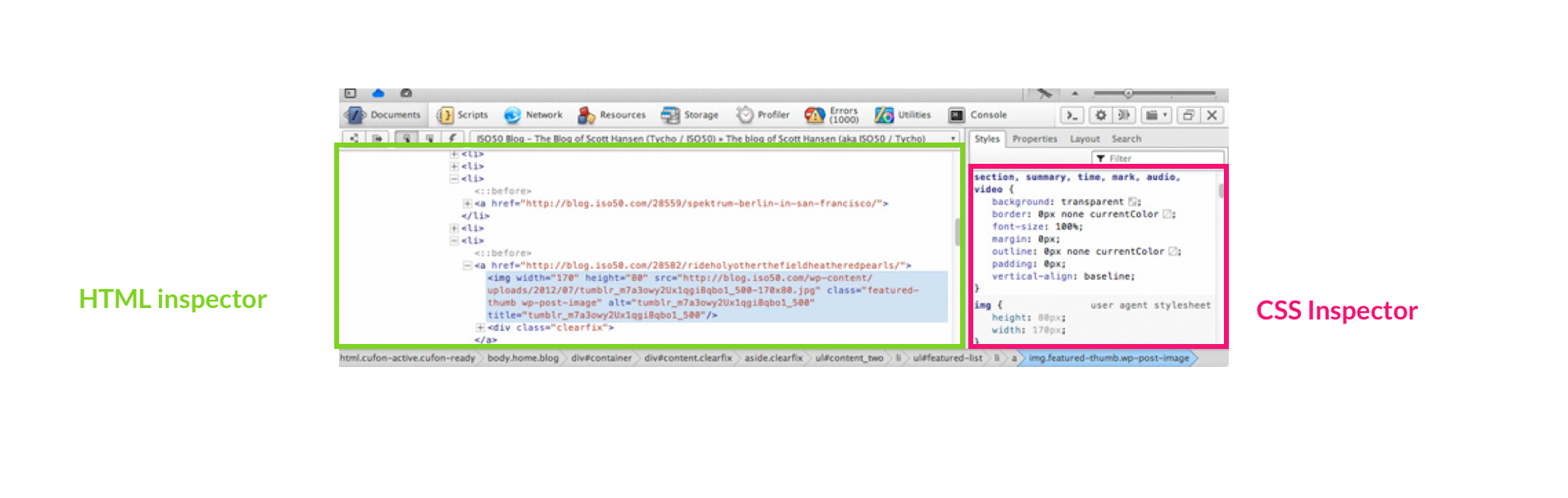
Task: Click the Errors warning icon
Action: (814, 115)
